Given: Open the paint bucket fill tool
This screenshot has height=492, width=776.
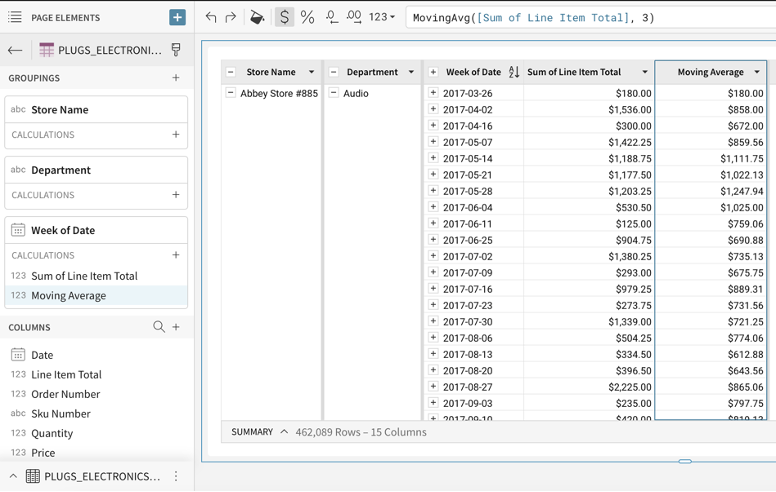Looking at the screenshot, I should point(257,17).
